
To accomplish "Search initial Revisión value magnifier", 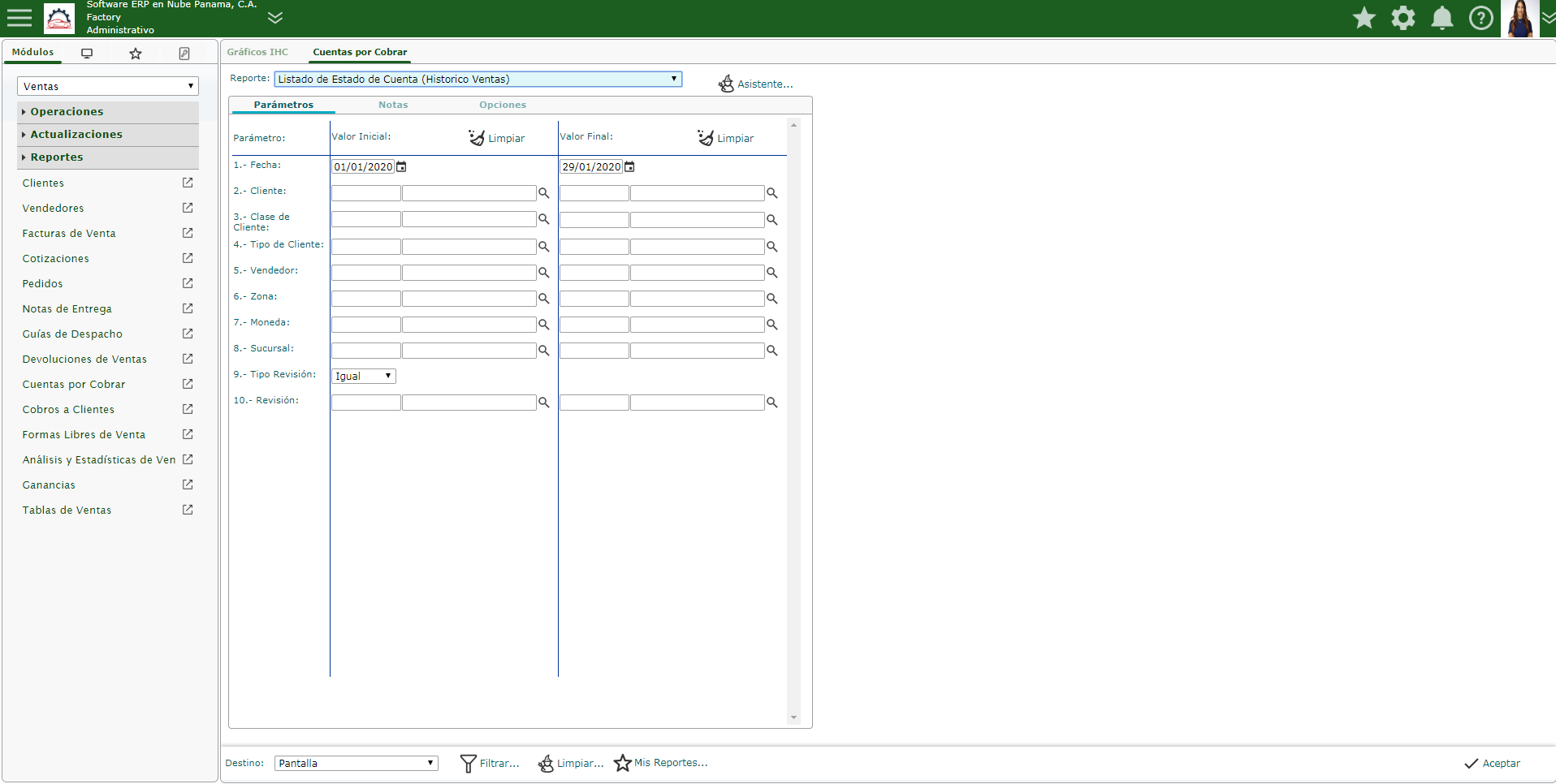I will click(x=544, y=402).
